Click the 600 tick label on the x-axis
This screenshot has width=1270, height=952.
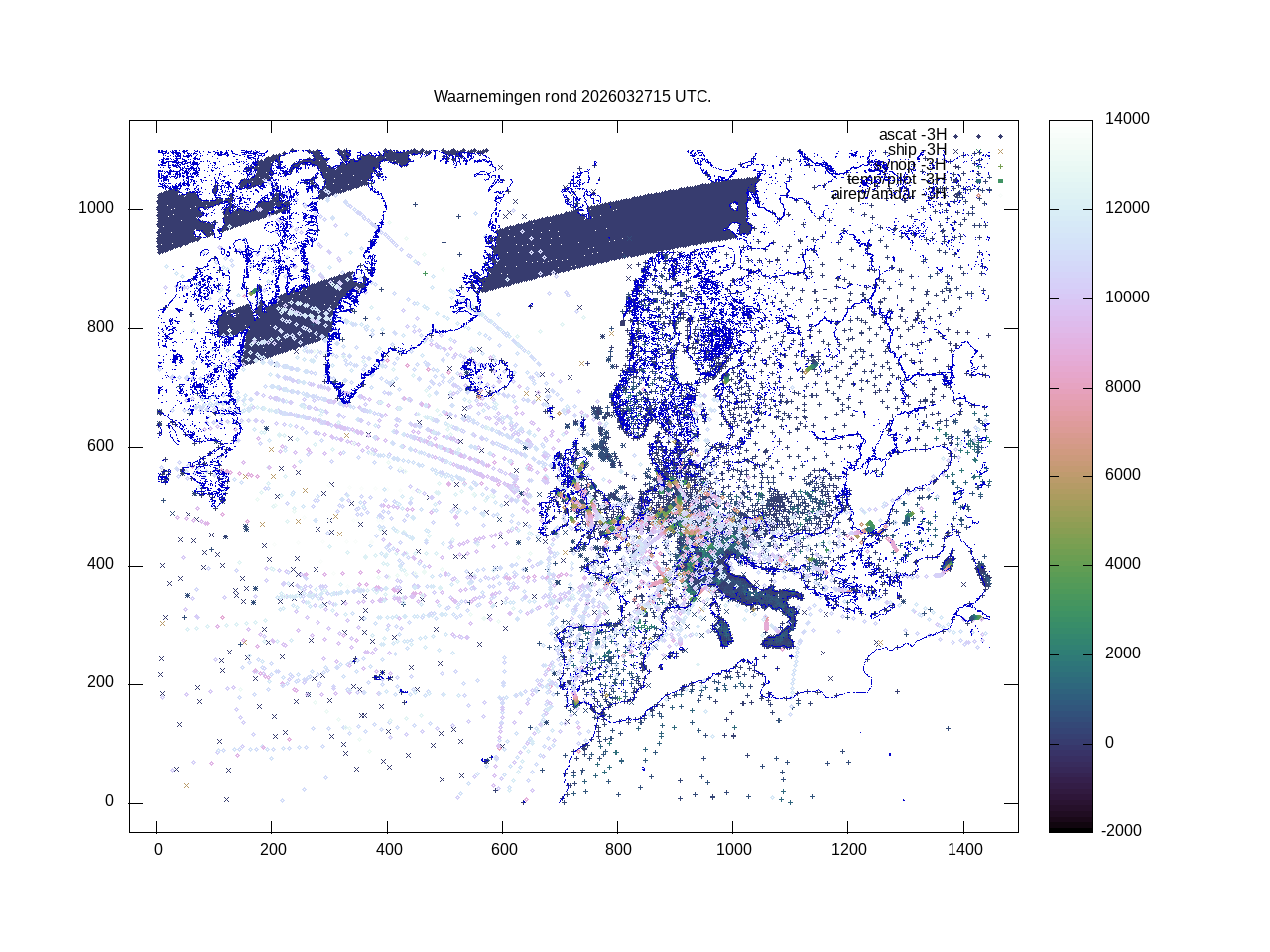click(x=503, y=850)
